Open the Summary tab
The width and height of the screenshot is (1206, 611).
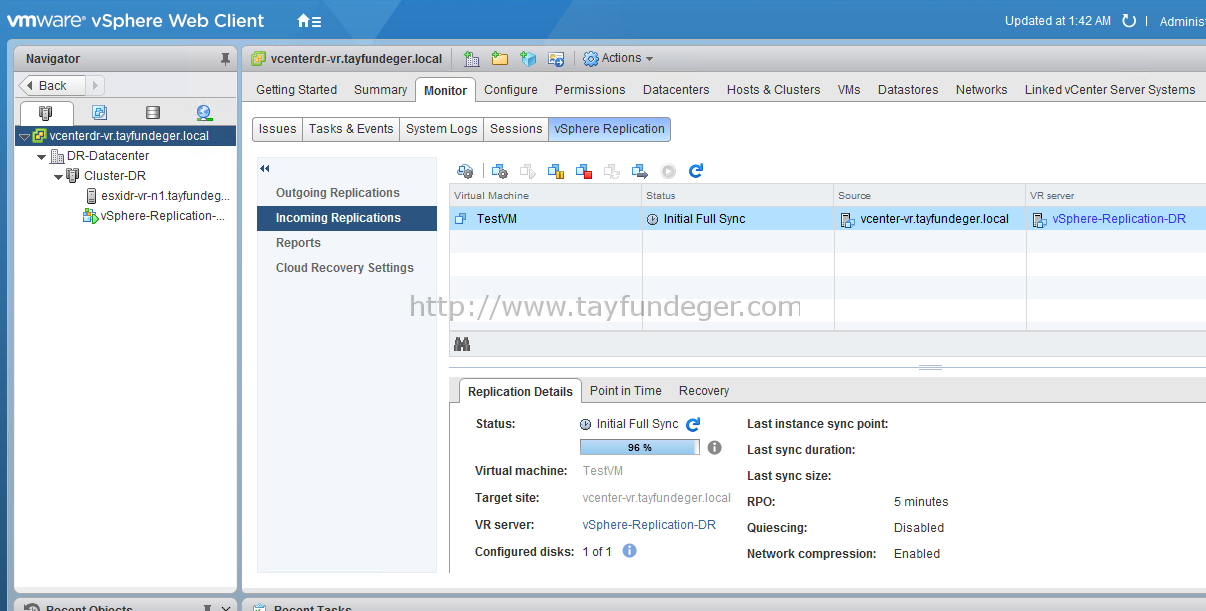(x=381, y=89)
